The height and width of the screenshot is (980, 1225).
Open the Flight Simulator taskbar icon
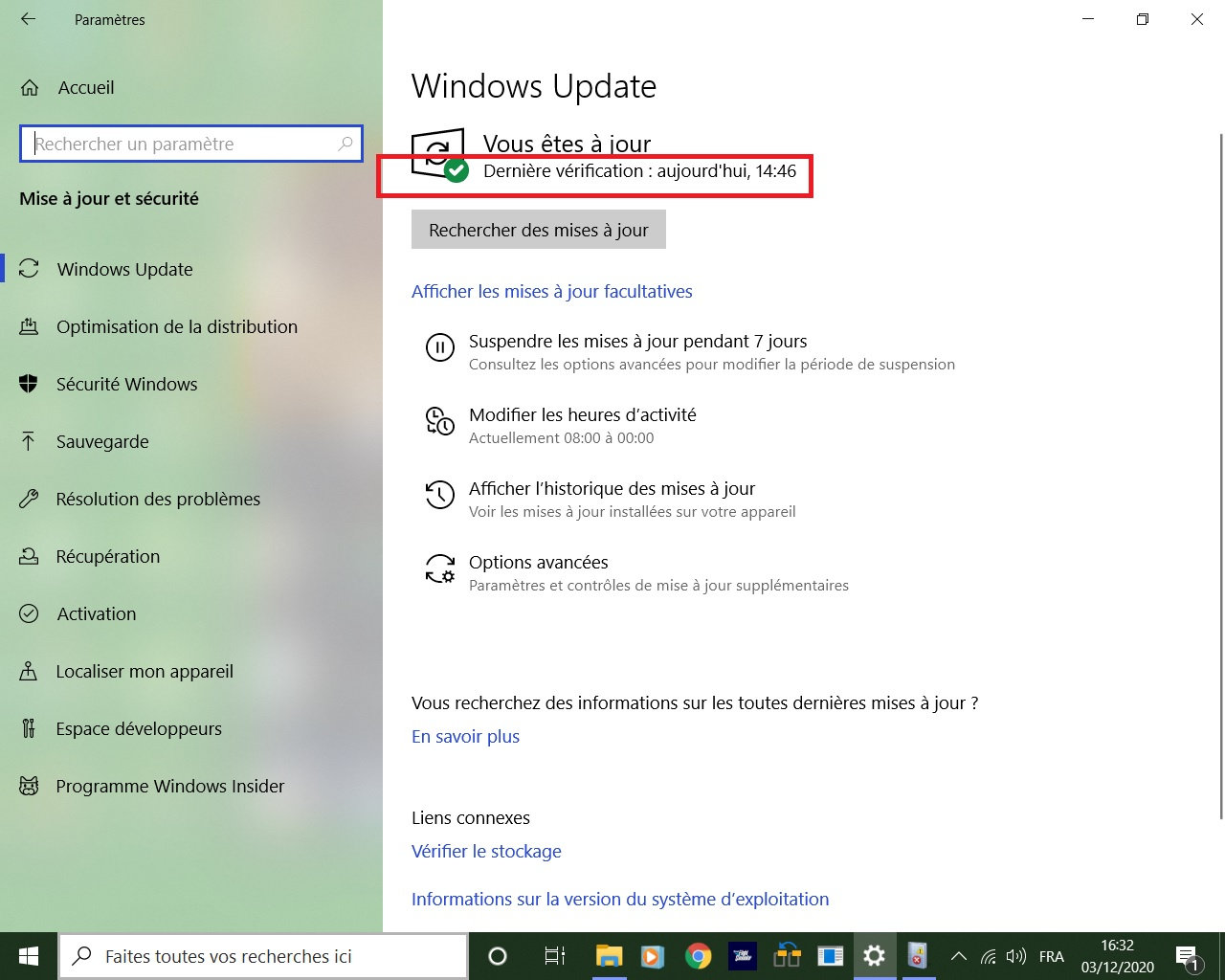742,956
